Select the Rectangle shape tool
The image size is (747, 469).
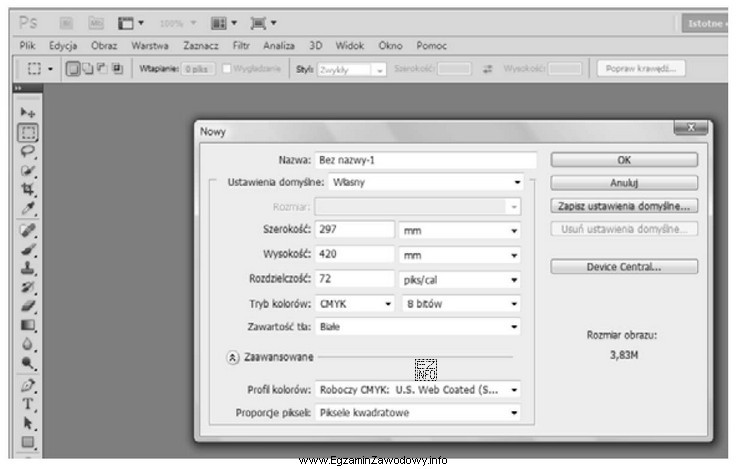[x=28, y=442]
